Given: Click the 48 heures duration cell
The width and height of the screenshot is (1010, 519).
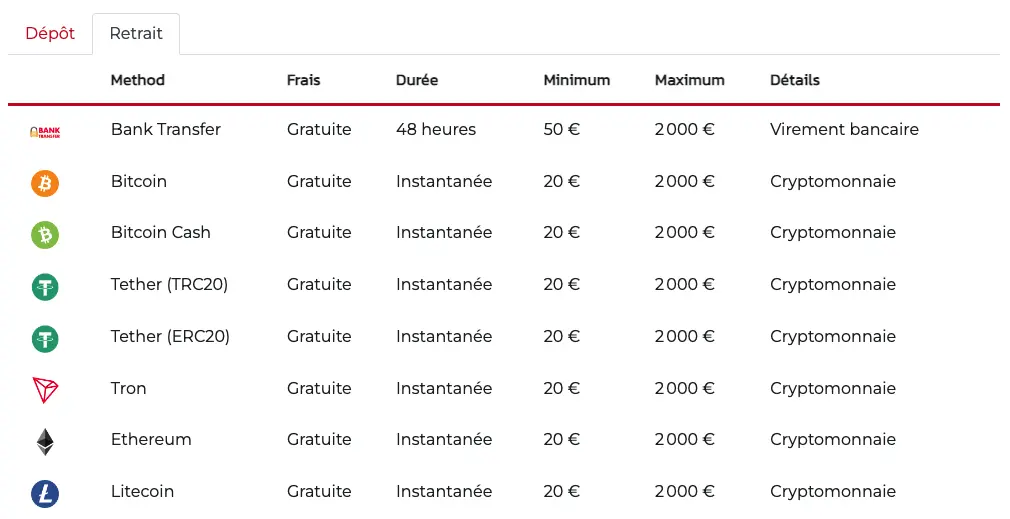Looking at the screenshot, I should tap(436, 129).
